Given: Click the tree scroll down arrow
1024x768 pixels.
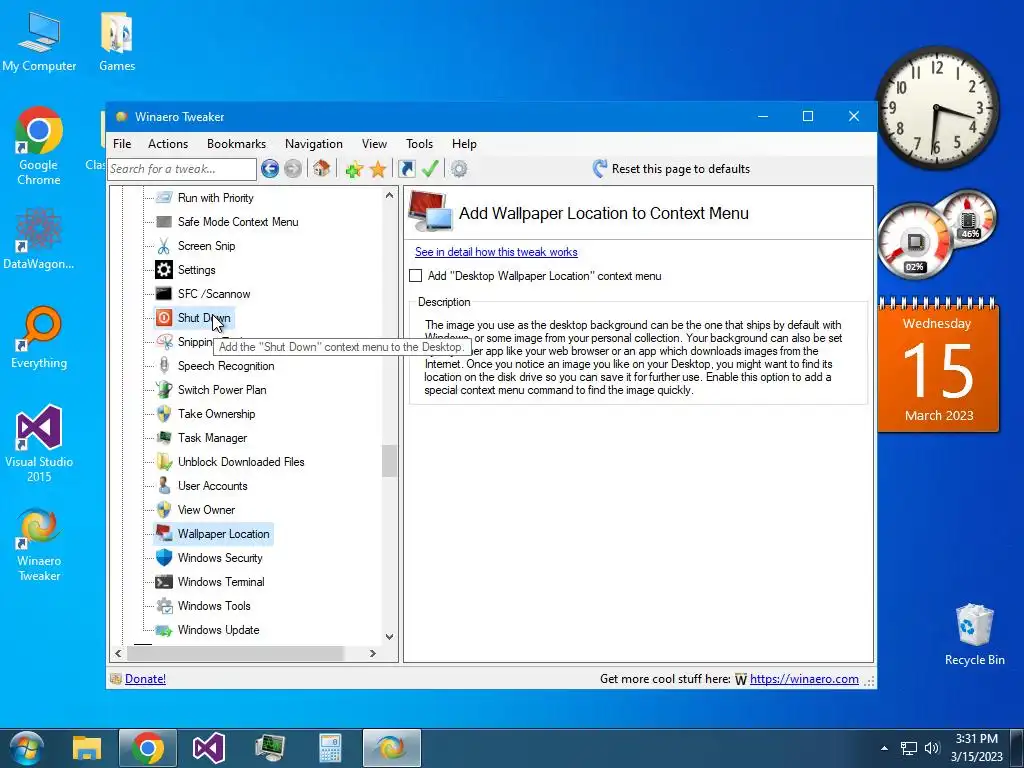Looking at the screenshot, I should tap(389, 637).
